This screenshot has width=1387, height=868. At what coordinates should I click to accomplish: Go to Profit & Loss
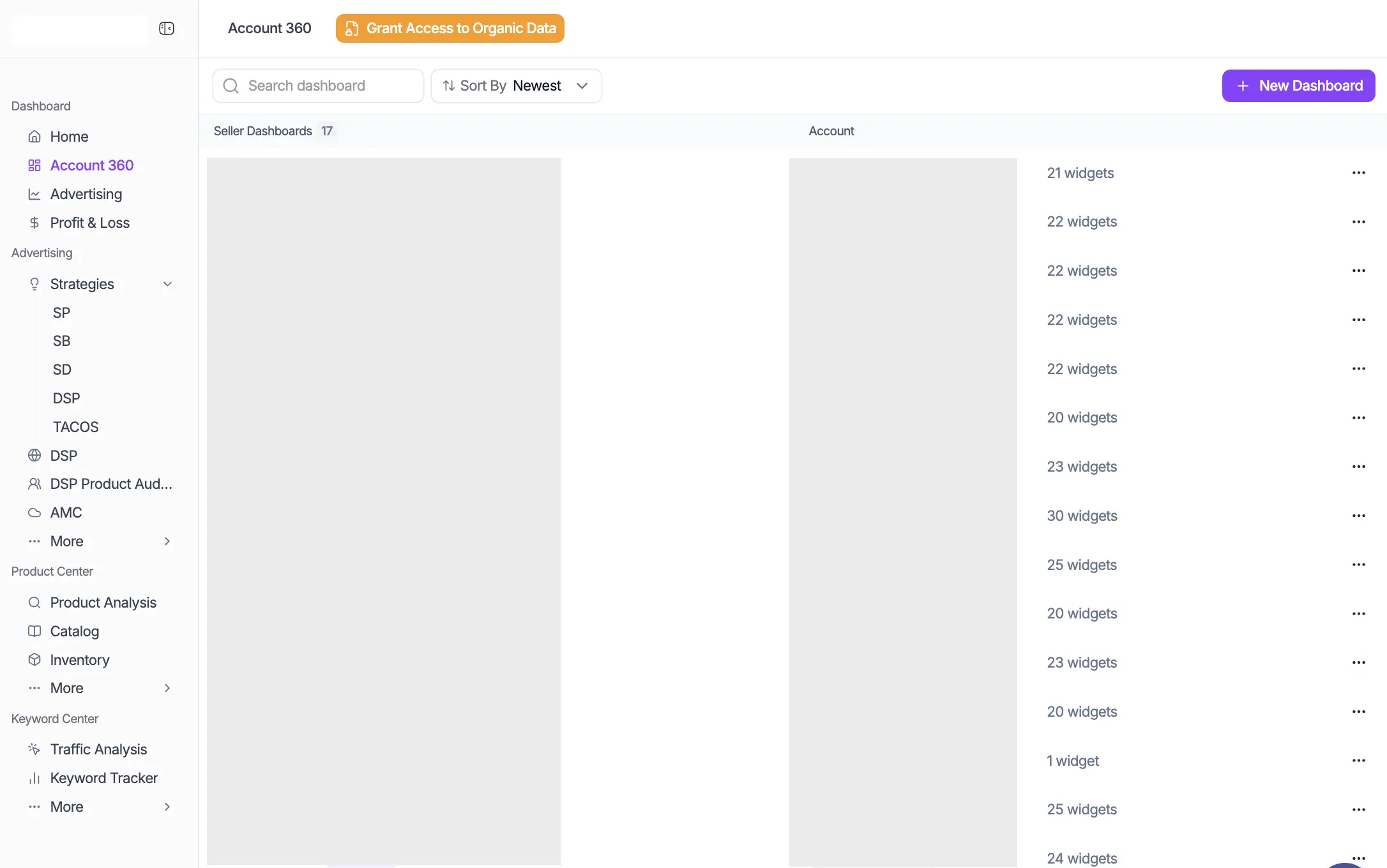point(89,223)
